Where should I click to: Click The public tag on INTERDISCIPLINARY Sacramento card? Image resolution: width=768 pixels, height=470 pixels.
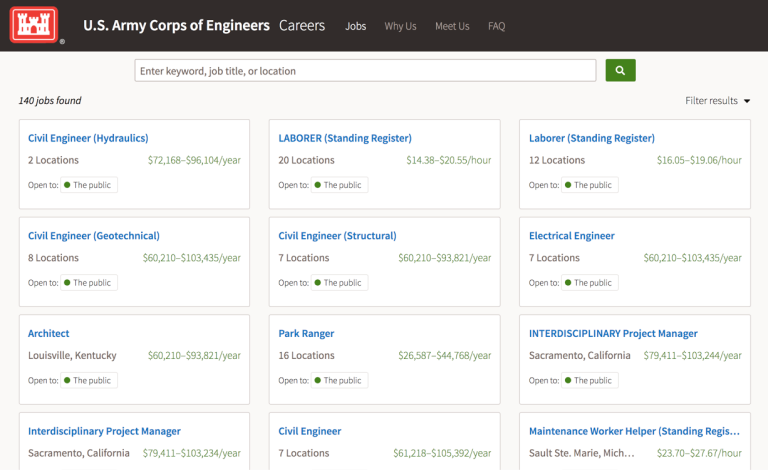pos(590,380)
